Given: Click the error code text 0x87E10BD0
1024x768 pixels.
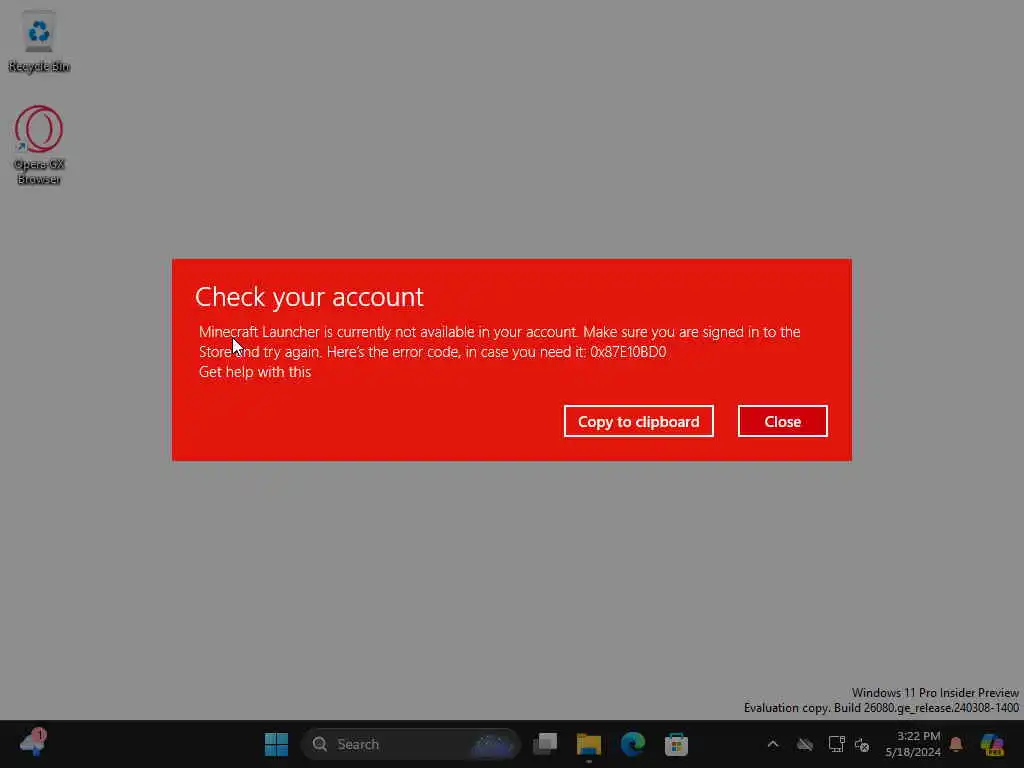Looking at the screenshot, I should [x=628, y=352].
